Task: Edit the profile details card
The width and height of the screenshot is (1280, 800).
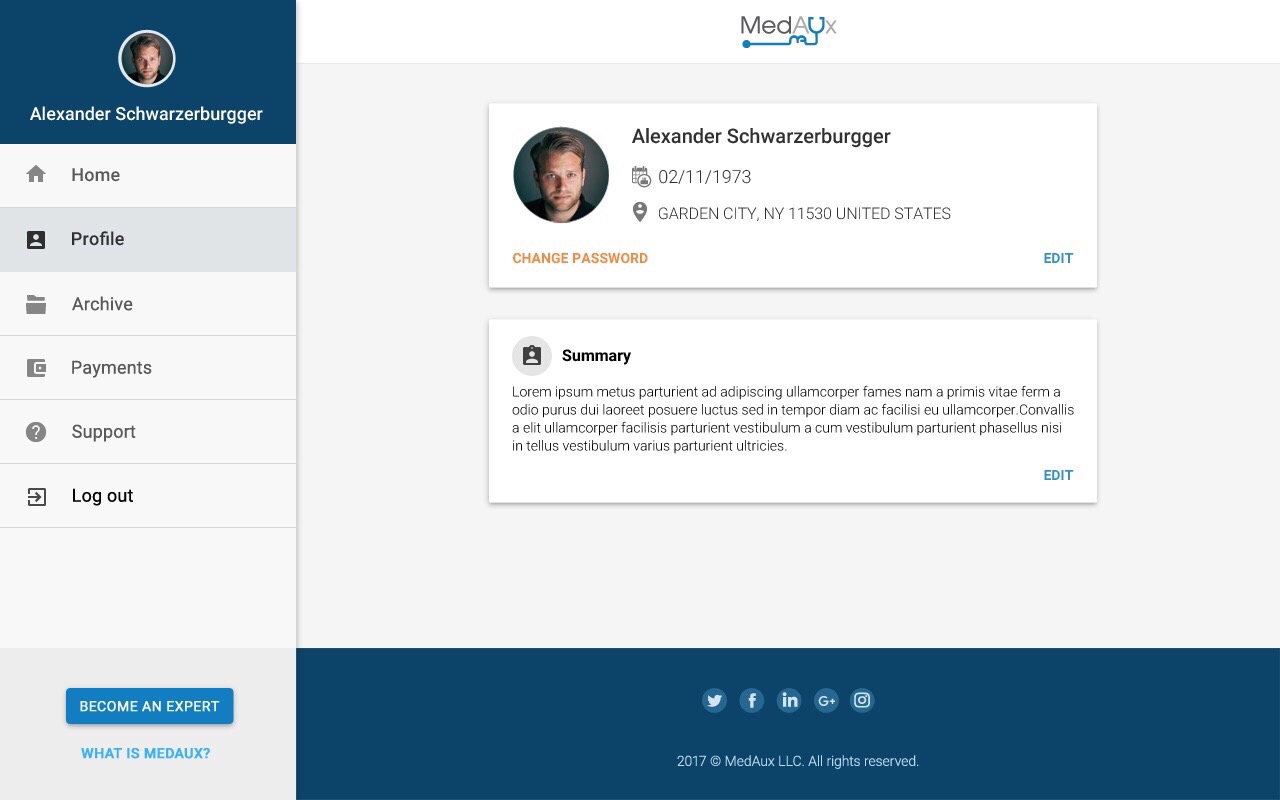Action: pos(1058,258)
